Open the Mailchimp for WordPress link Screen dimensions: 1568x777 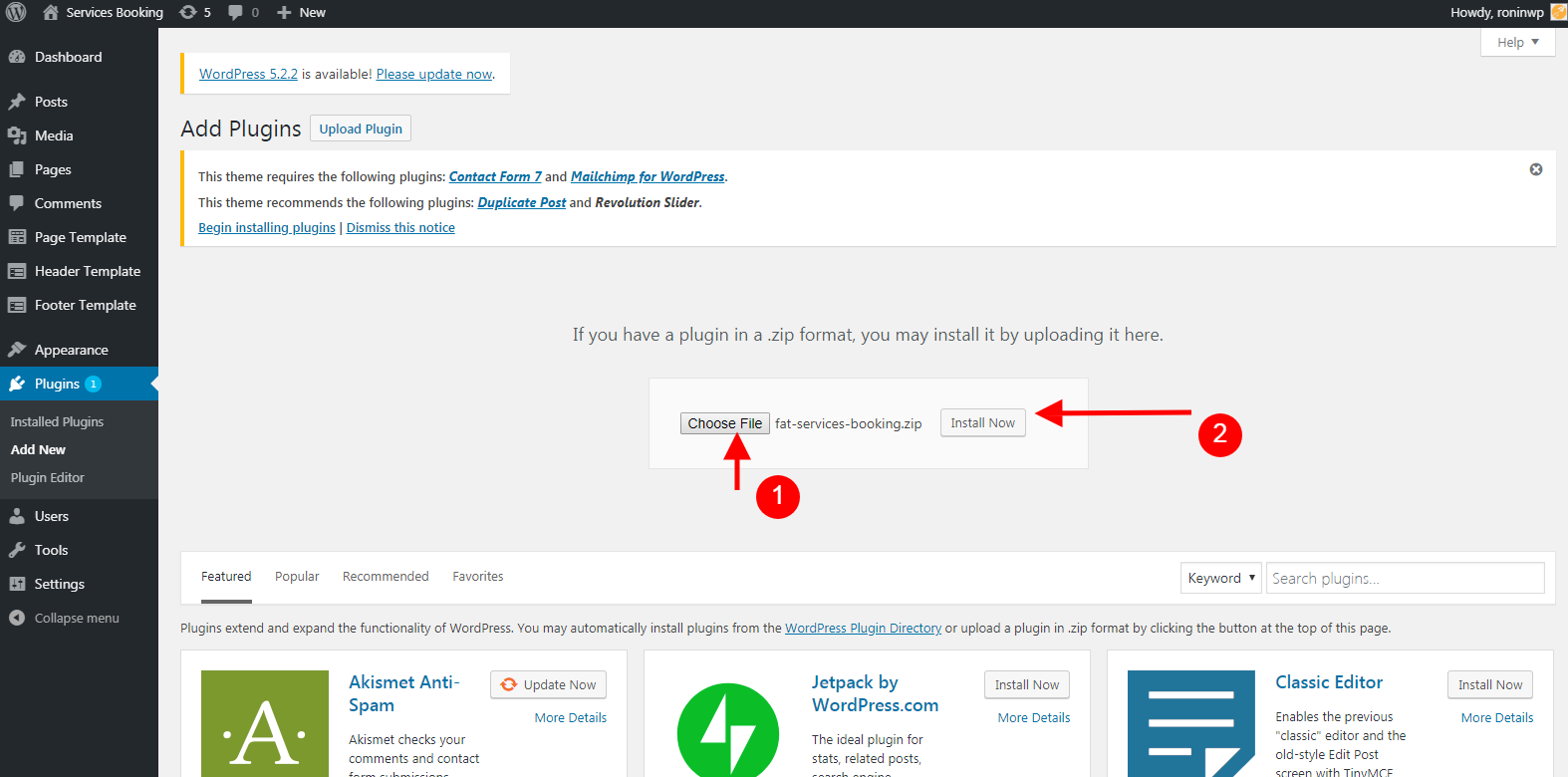(648, 176)
